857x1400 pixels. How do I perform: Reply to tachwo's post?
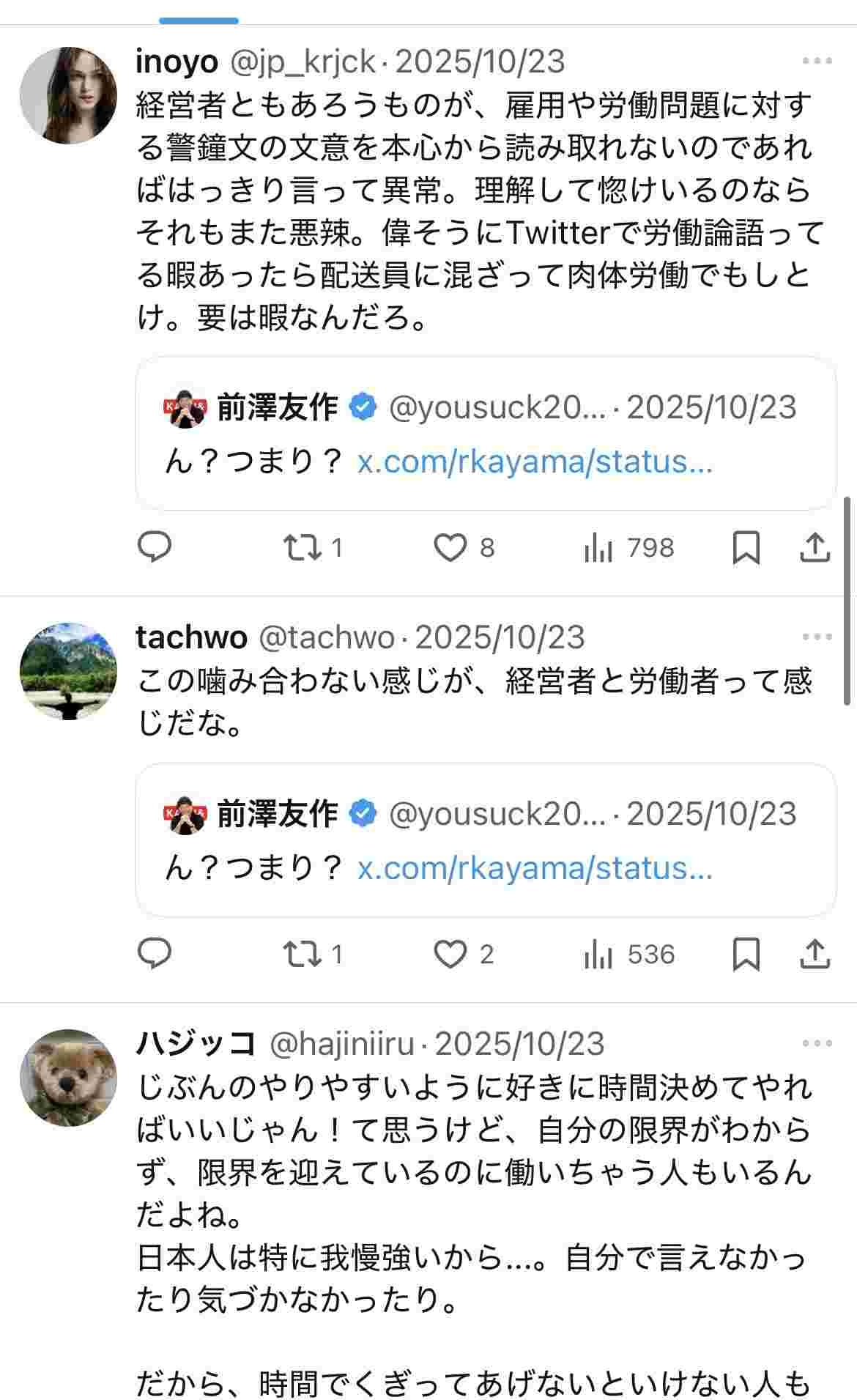pyautogui.click(x=155, y=954)
